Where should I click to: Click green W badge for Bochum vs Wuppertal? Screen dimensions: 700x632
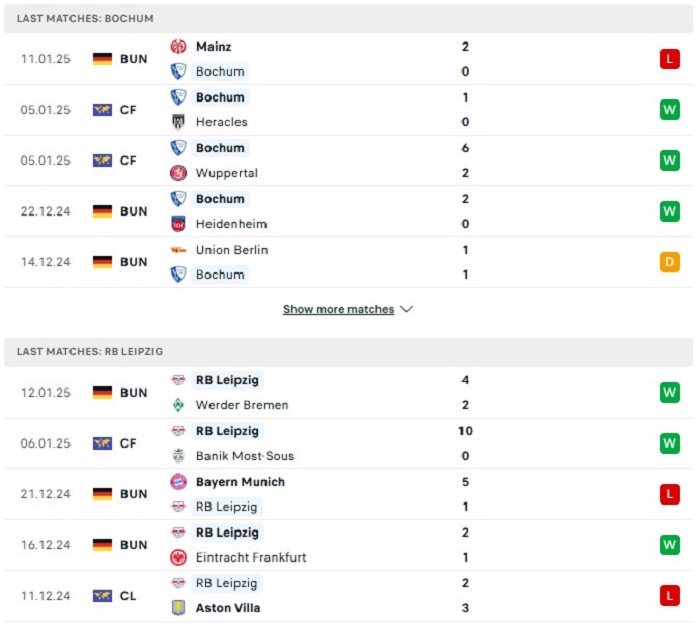pos(670,160)
